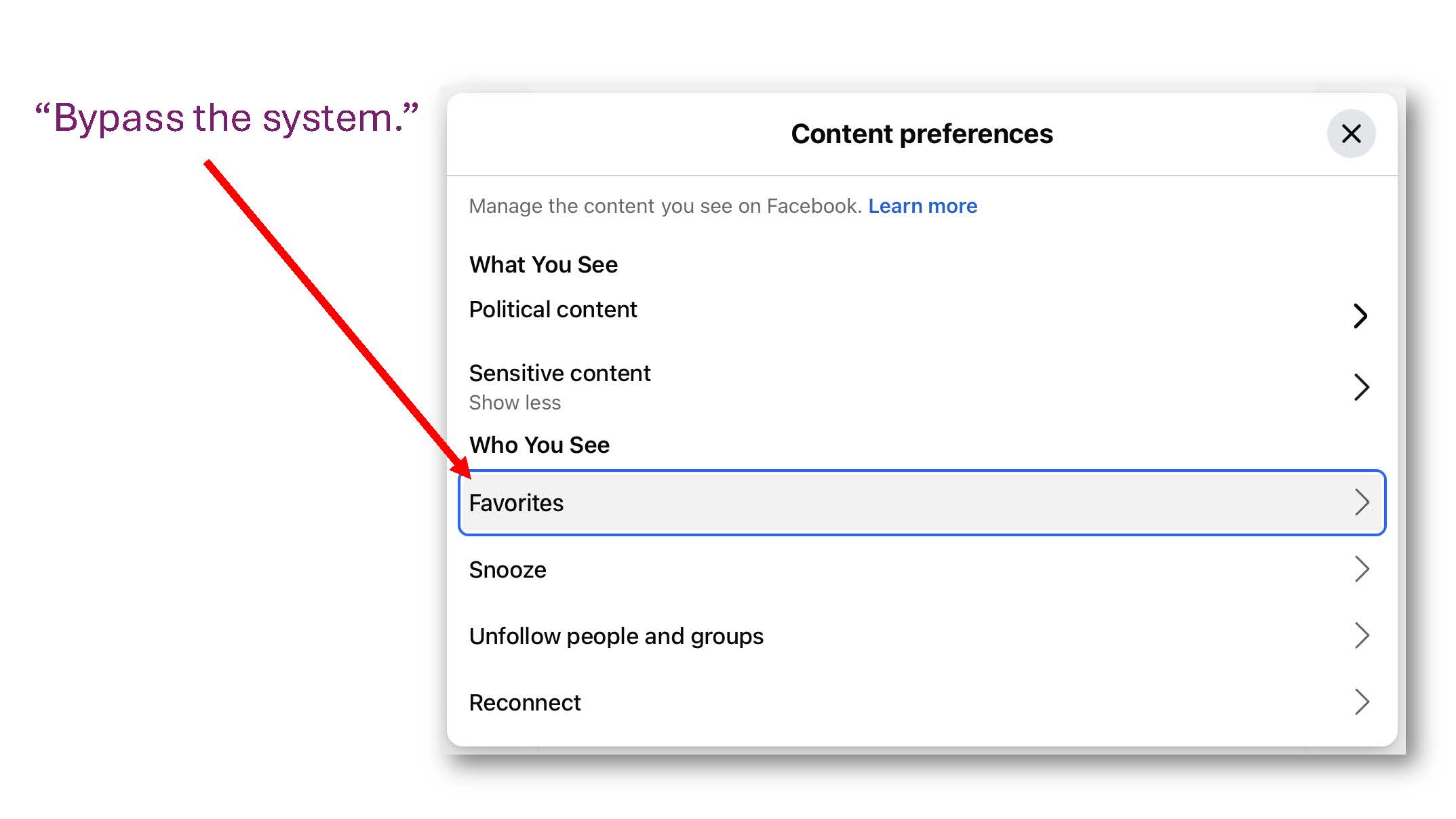Click the 'Who You See' section heading
The width and height of the screenshot is (1456, 819).
click(539, 445)
